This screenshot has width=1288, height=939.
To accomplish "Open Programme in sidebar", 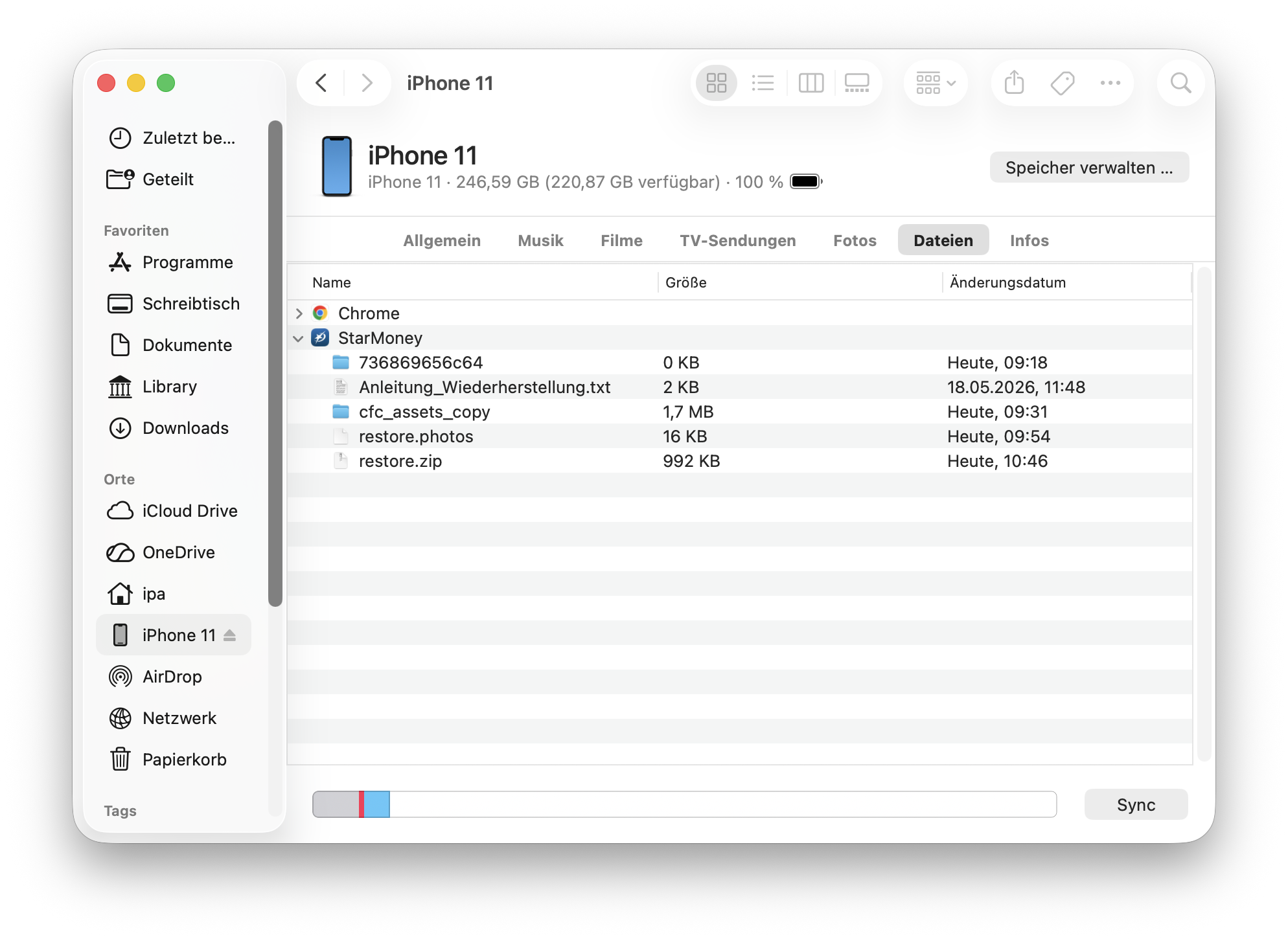I will click(172, 262).
